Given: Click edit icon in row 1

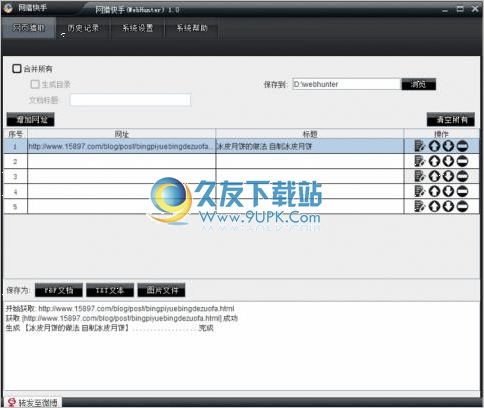Looking at the screenshot, I should click(x=419, y=146).
